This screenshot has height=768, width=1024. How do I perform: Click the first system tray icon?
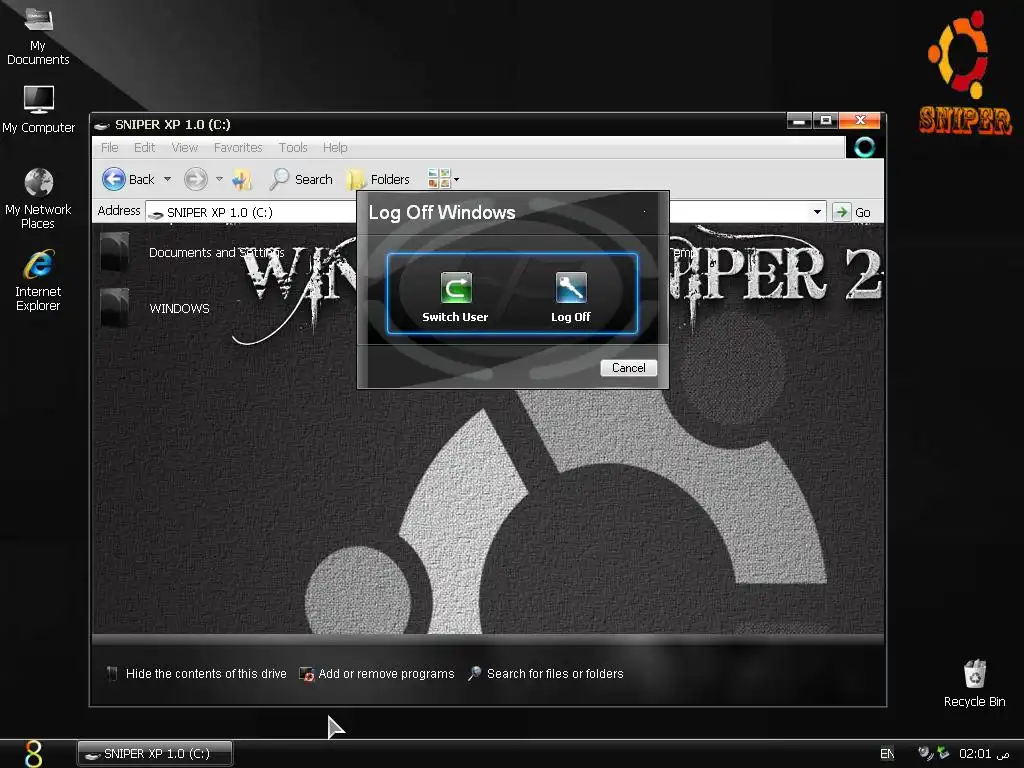point(925,754)
